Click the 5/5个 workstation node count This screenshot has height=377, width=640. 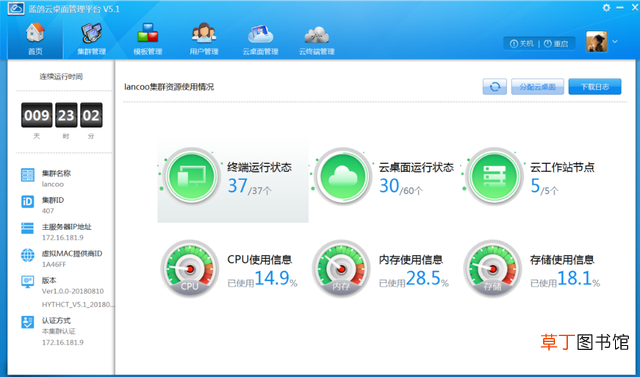[x=544, y=186]
